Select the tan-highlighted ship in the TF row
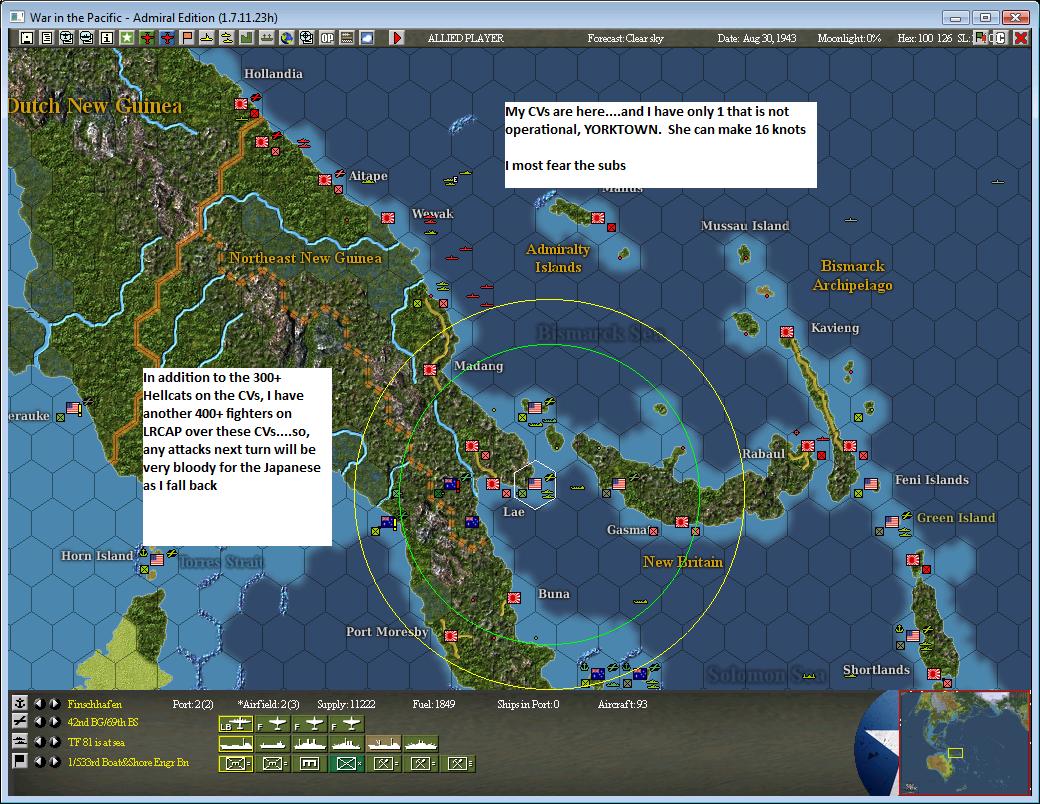 click(383, 744)
